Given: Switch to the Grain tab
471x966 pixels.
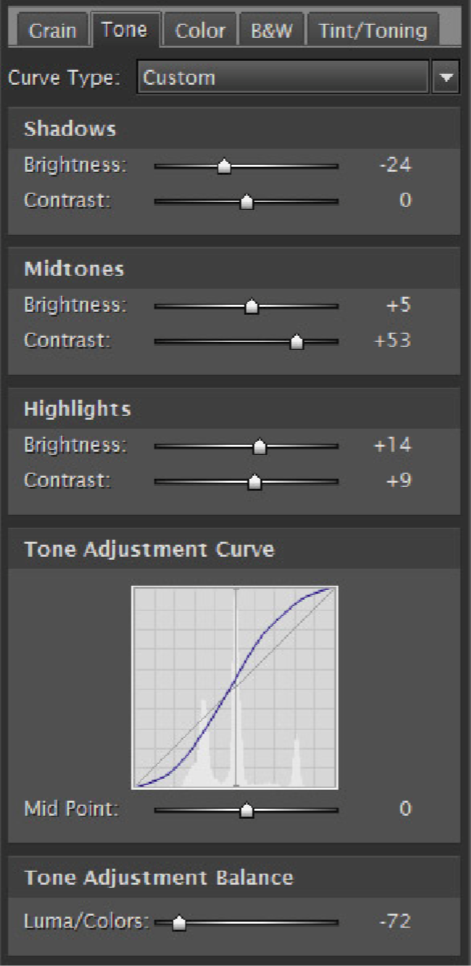Looking at the screenshot, I should (52, 31).
